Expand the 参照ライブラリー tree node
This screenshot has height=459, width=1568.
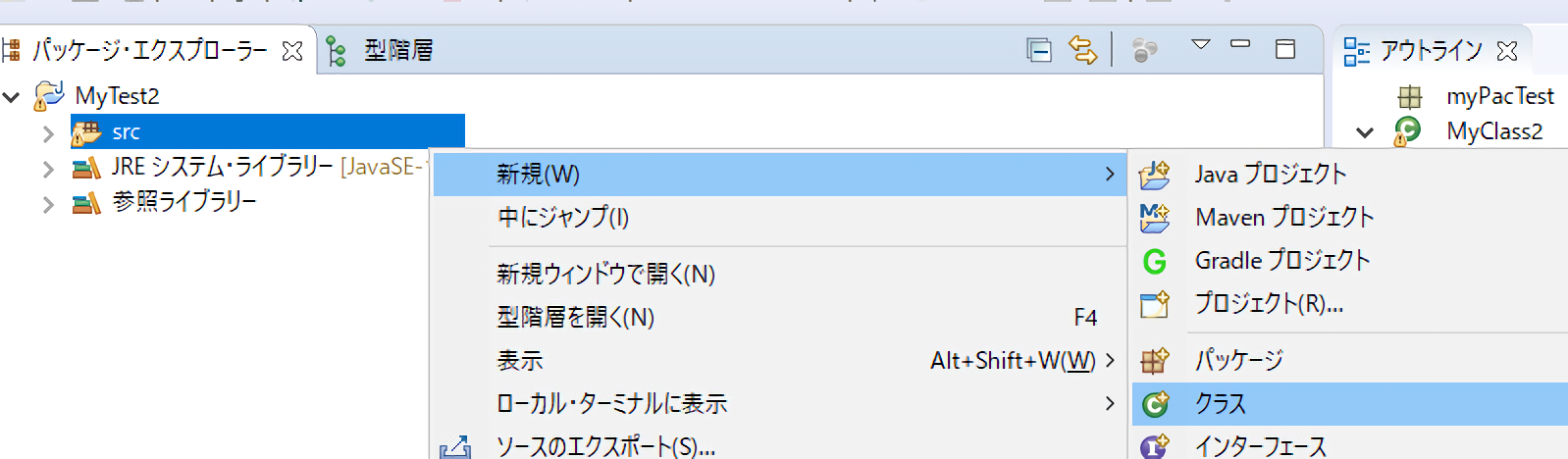[48, 204]
